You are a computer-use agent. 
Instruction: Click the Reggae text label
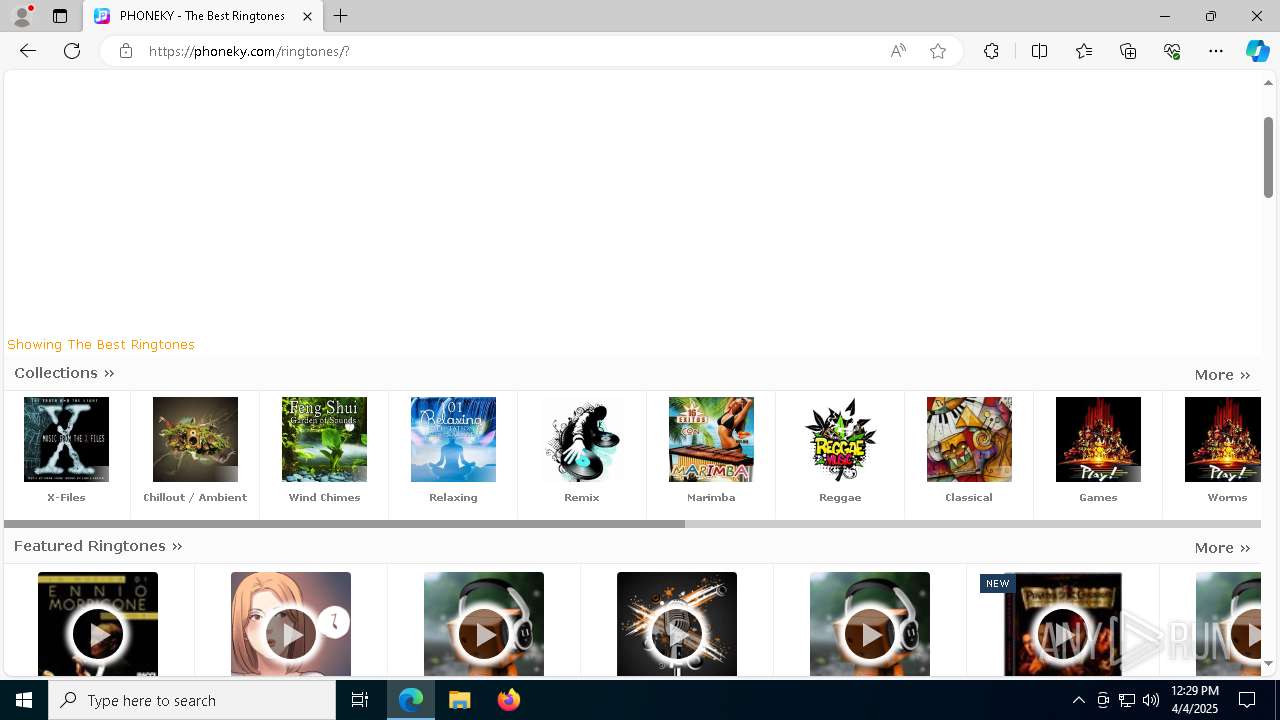tap(840, 497)
